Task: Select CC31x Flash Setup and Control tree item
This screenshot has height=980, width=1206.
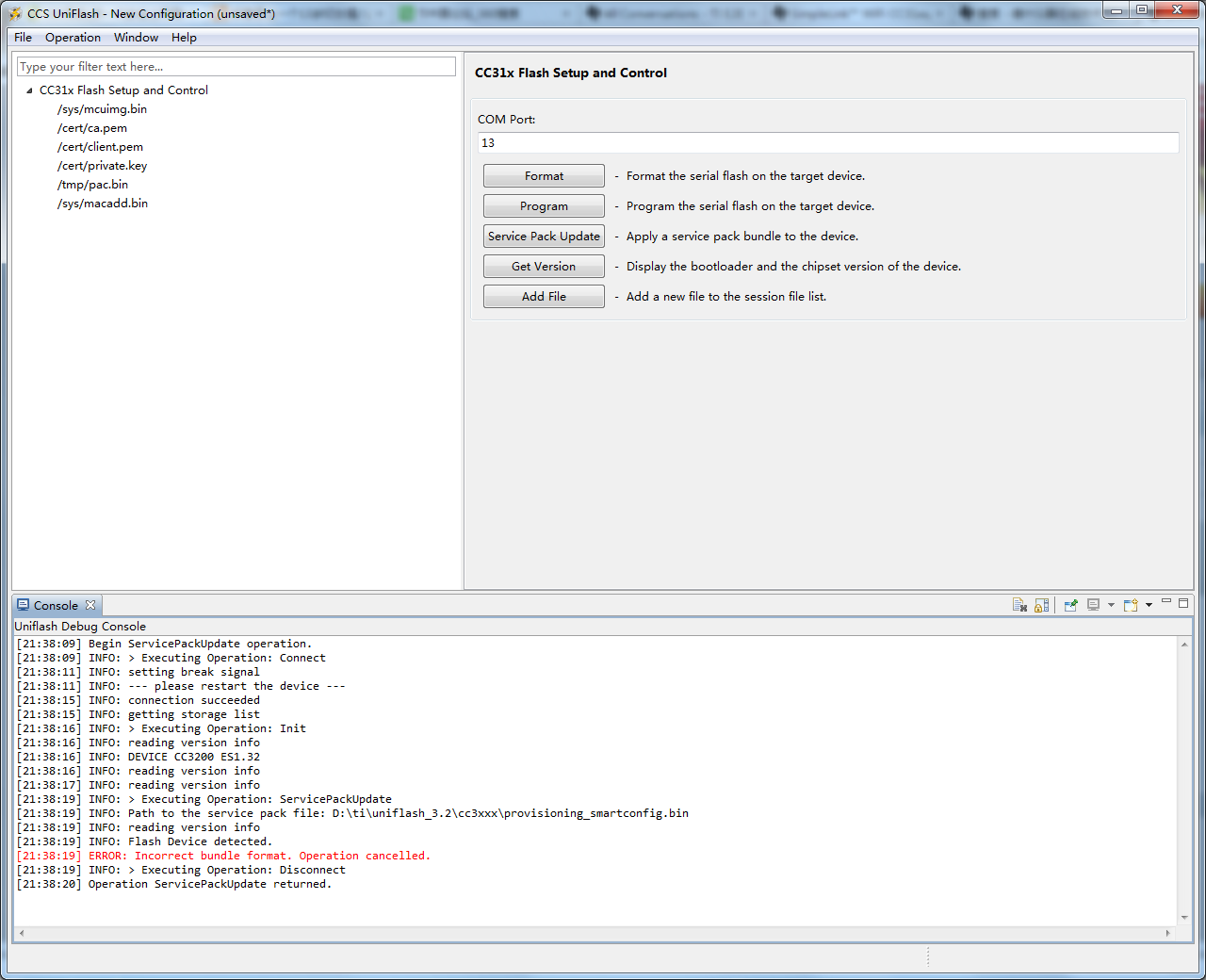Action: pyautogui.click(x=123, y=90)
